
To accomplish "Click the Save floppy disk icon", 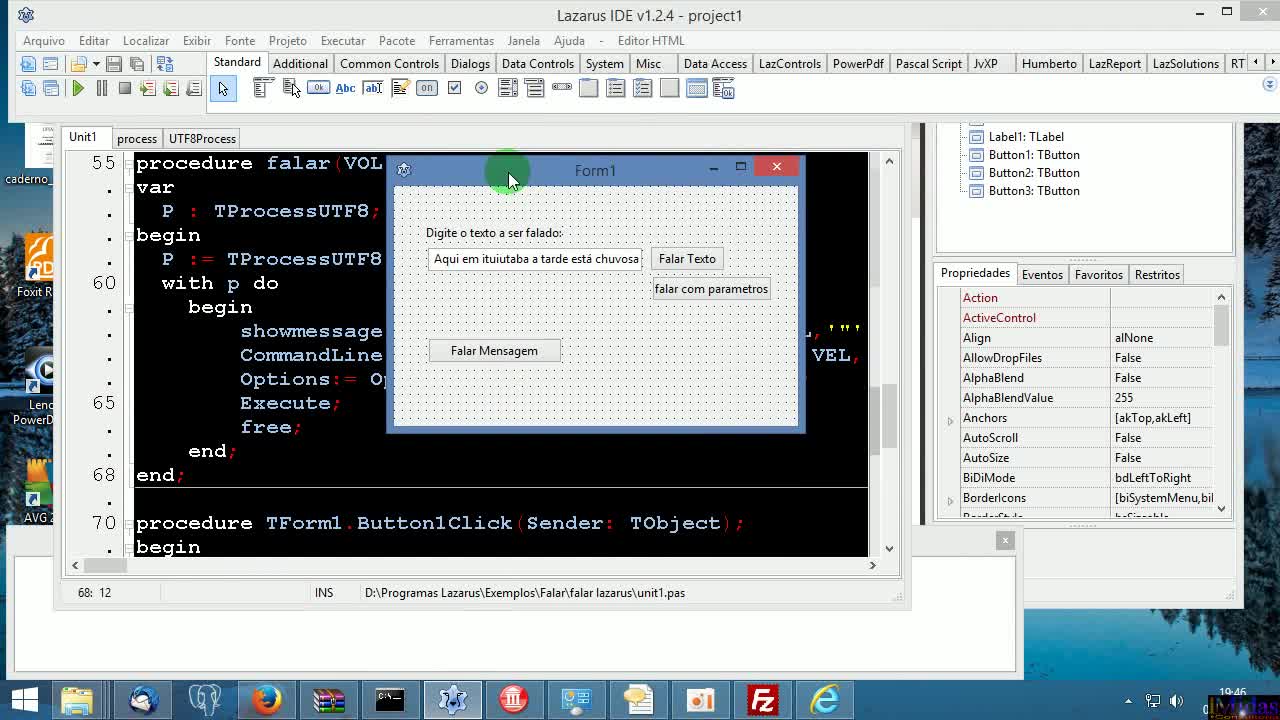I will click(114, 64).
